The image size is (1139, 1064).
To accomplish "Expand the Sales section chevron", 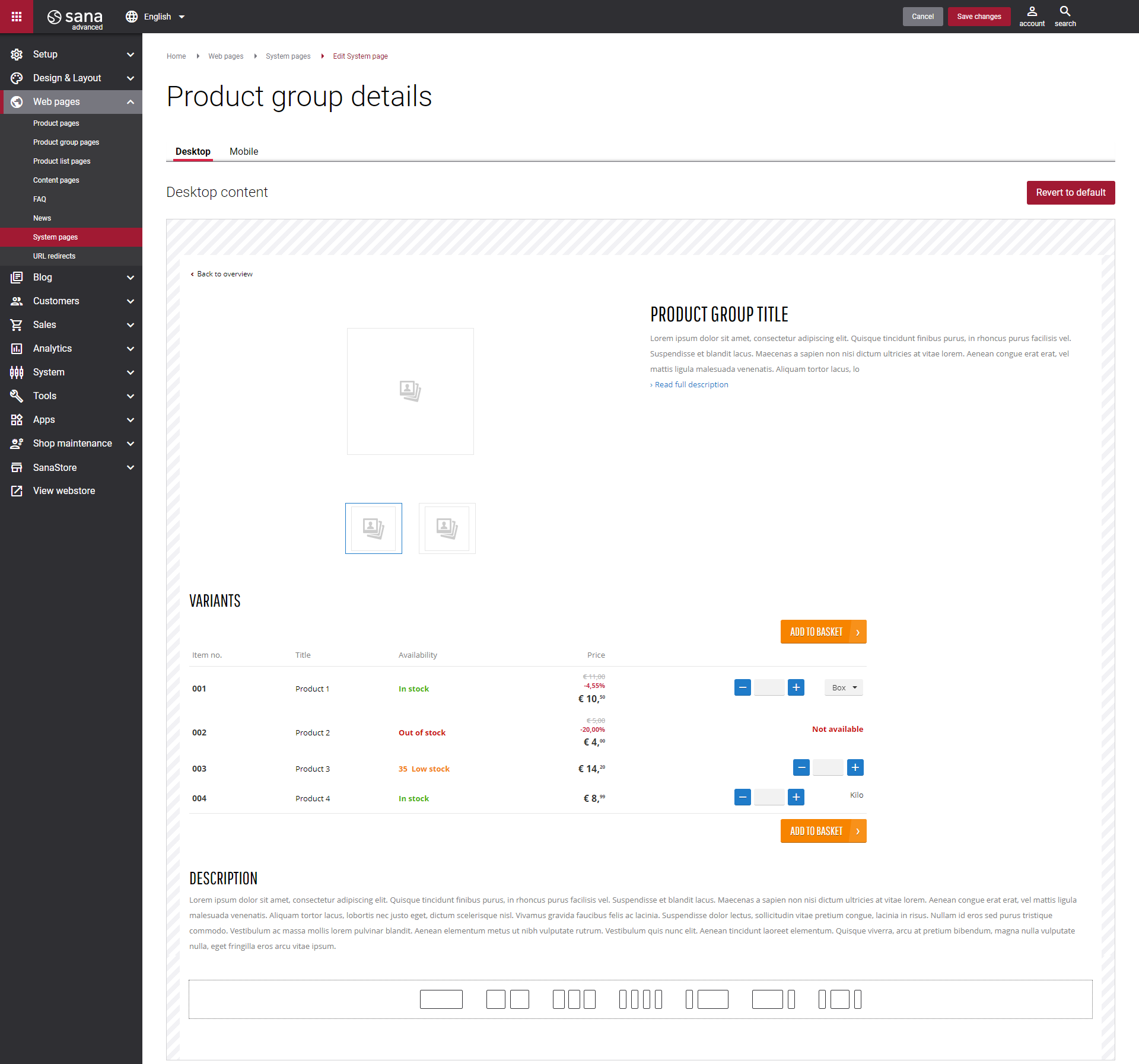I will pyautogui.click(x=131, y=325).
